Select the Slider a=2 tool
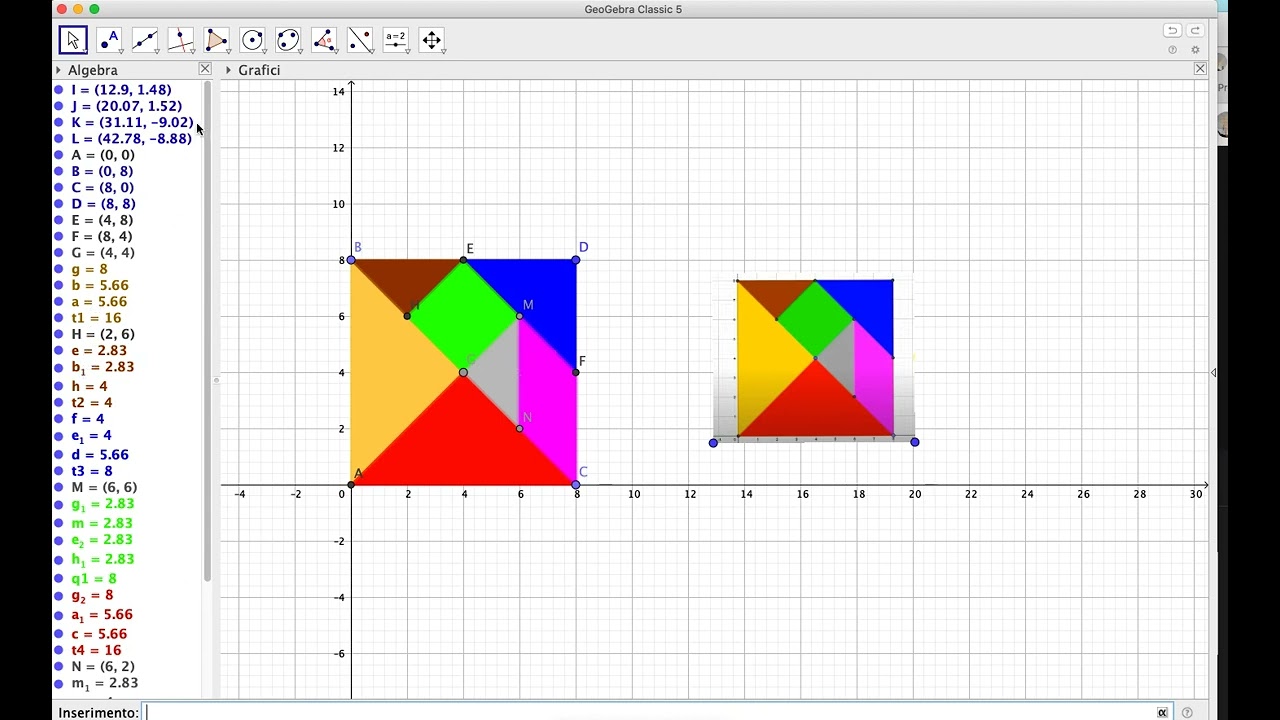Image resolution: width=1280 pixels, height=720 pixels. click(396, 40)
